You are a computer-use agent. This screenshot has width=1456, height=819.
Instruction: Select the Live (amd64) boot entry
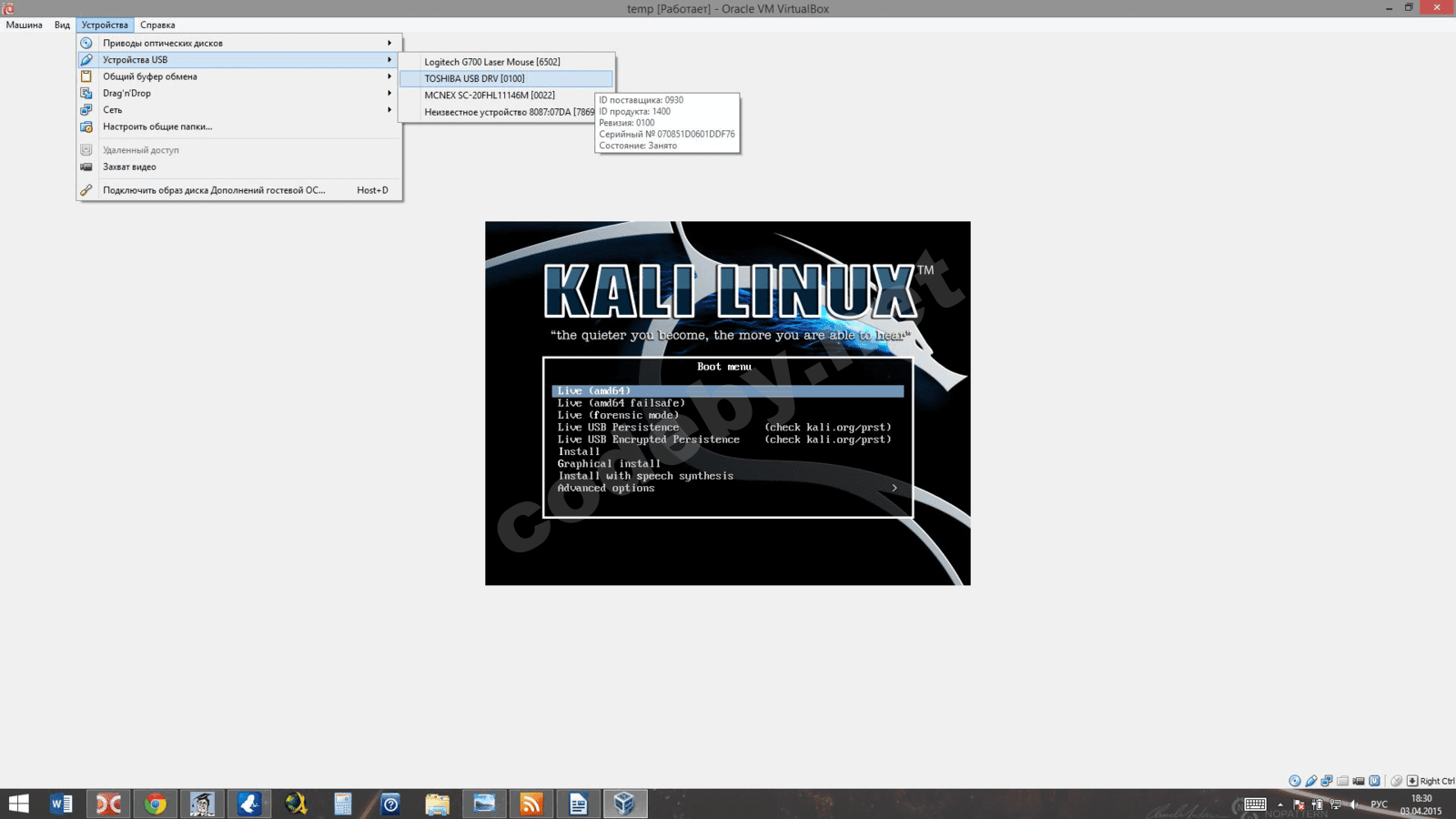pos(728,391)
